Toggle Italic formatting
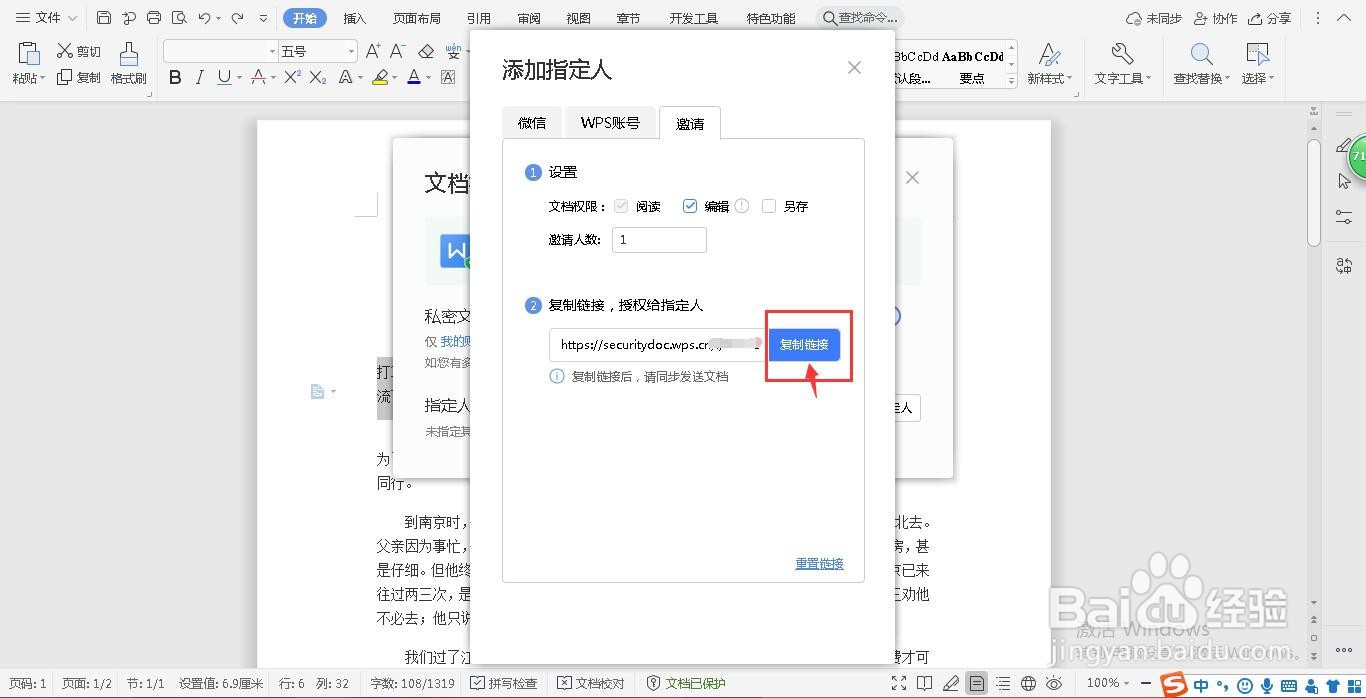1366x698 pixels. click(199, 77)
